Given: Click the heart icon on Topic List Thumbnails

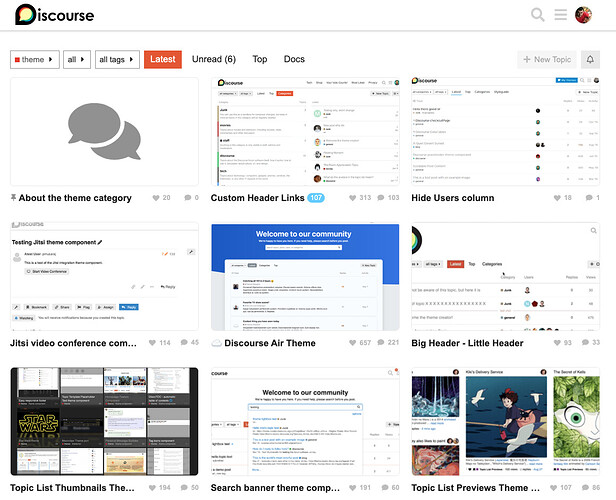Looking at the screenshot, I should coord(152,488).
